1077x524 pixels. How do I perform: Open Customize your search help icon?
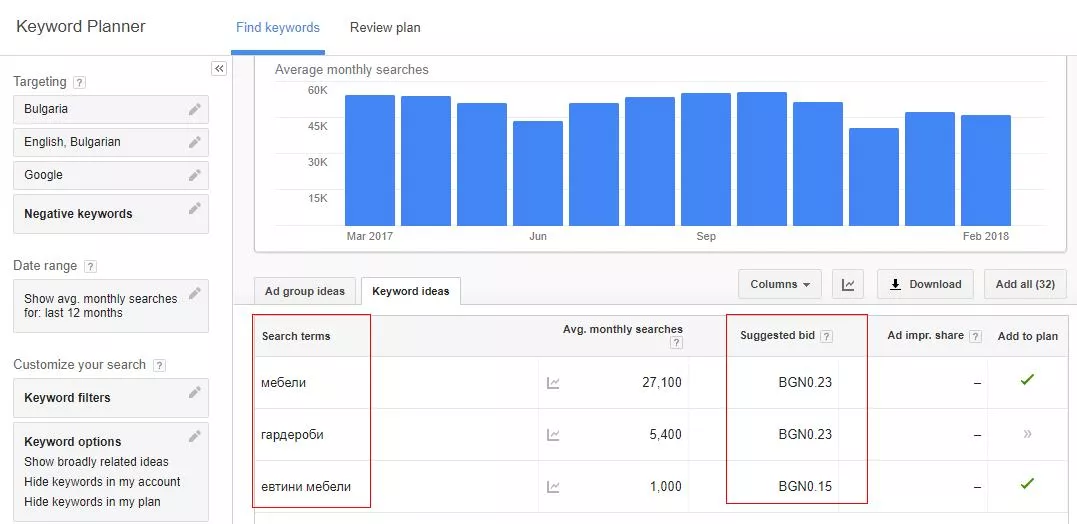[159, 365]
